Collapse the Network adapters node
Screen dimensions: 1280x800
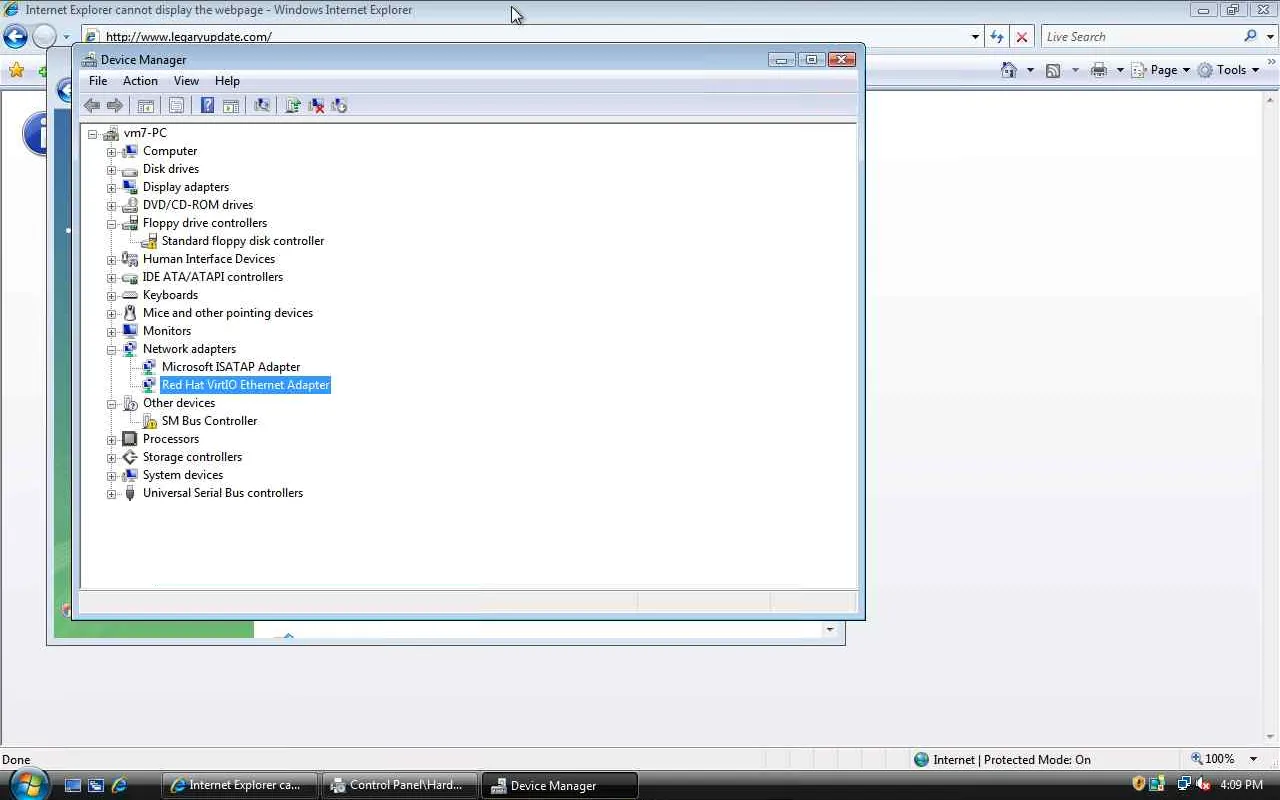(x=112, y=349)
